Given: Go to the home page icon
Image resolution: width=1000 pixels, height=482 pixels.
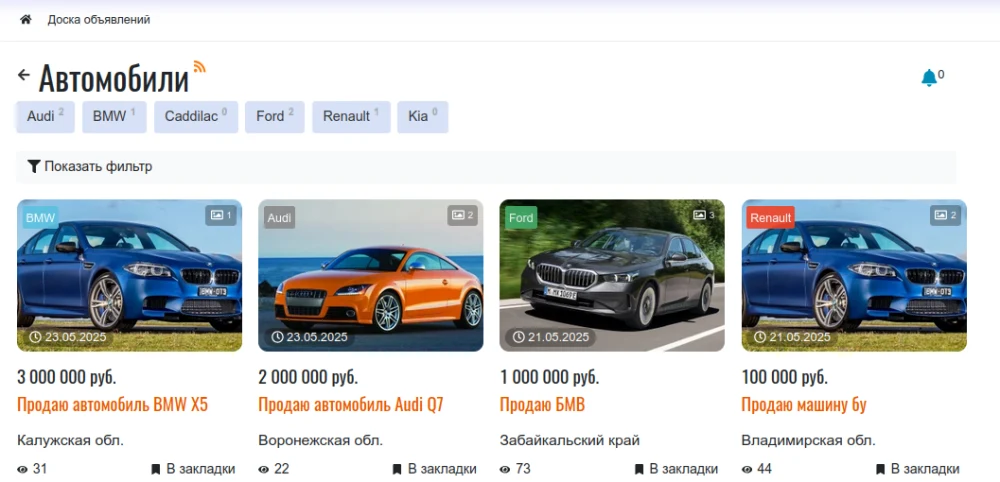Looking at the screenshot, I should pyautogui.click(x=26, y=20).
